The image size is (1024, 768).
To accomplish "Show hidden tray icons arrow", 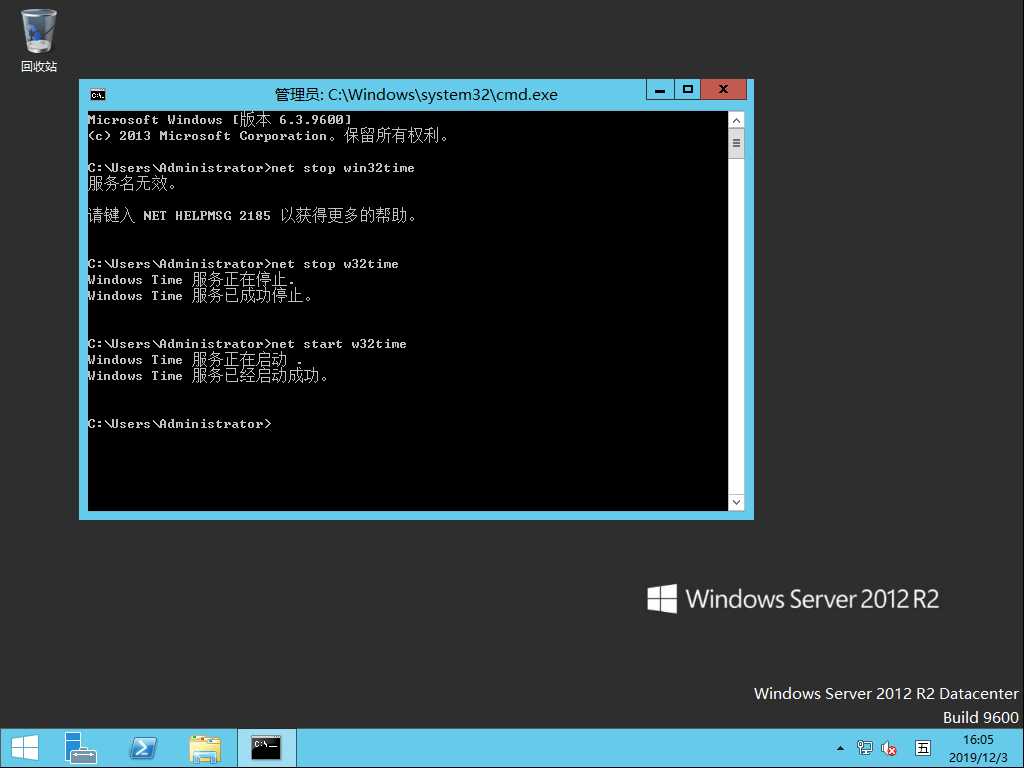I will tap(840, 748).
